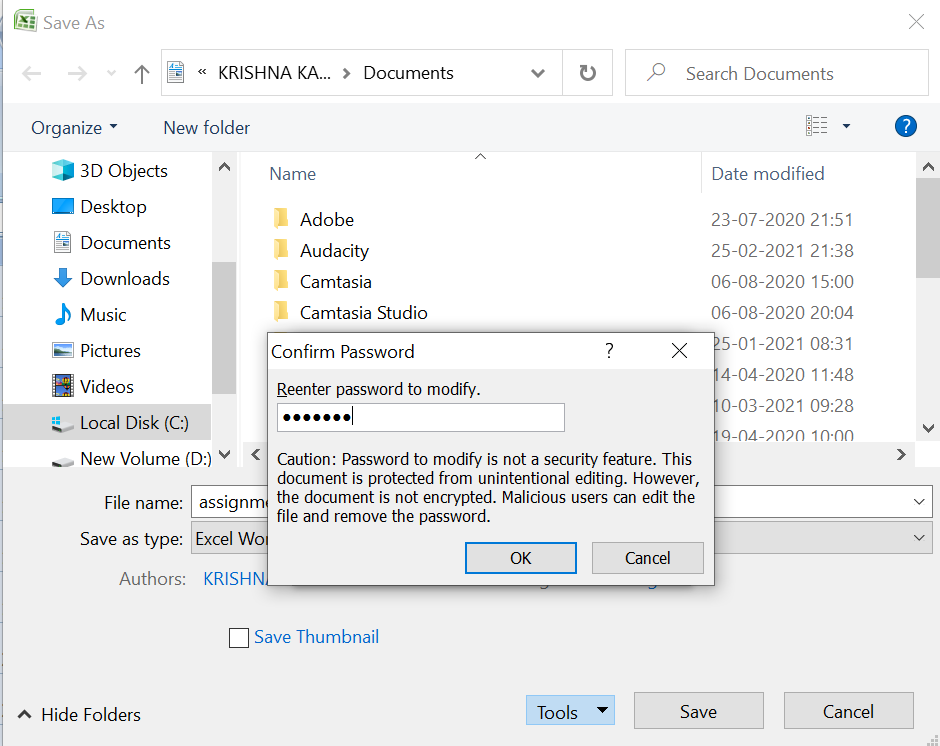The height and width of the screenshot is (746, 940).
Task: Collapse the Hide Folders expander
Action: coord(80,714)
